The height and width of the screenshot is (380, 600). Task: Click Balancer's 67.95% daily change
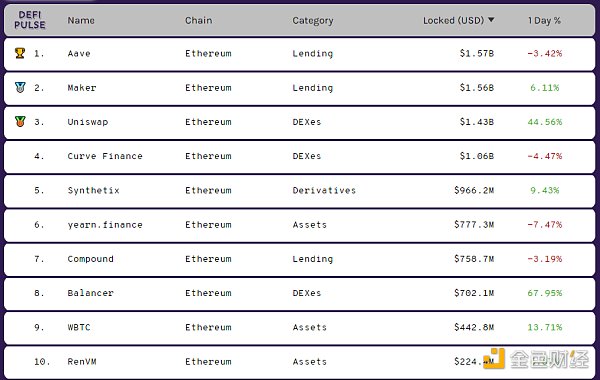(x=545, y=293)
